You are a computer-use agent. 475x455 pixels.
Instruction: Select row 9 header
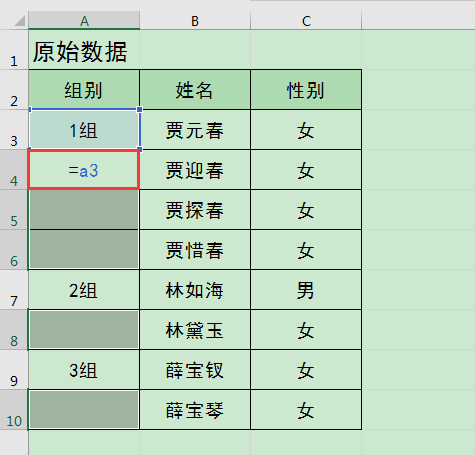tap(14, 370)
